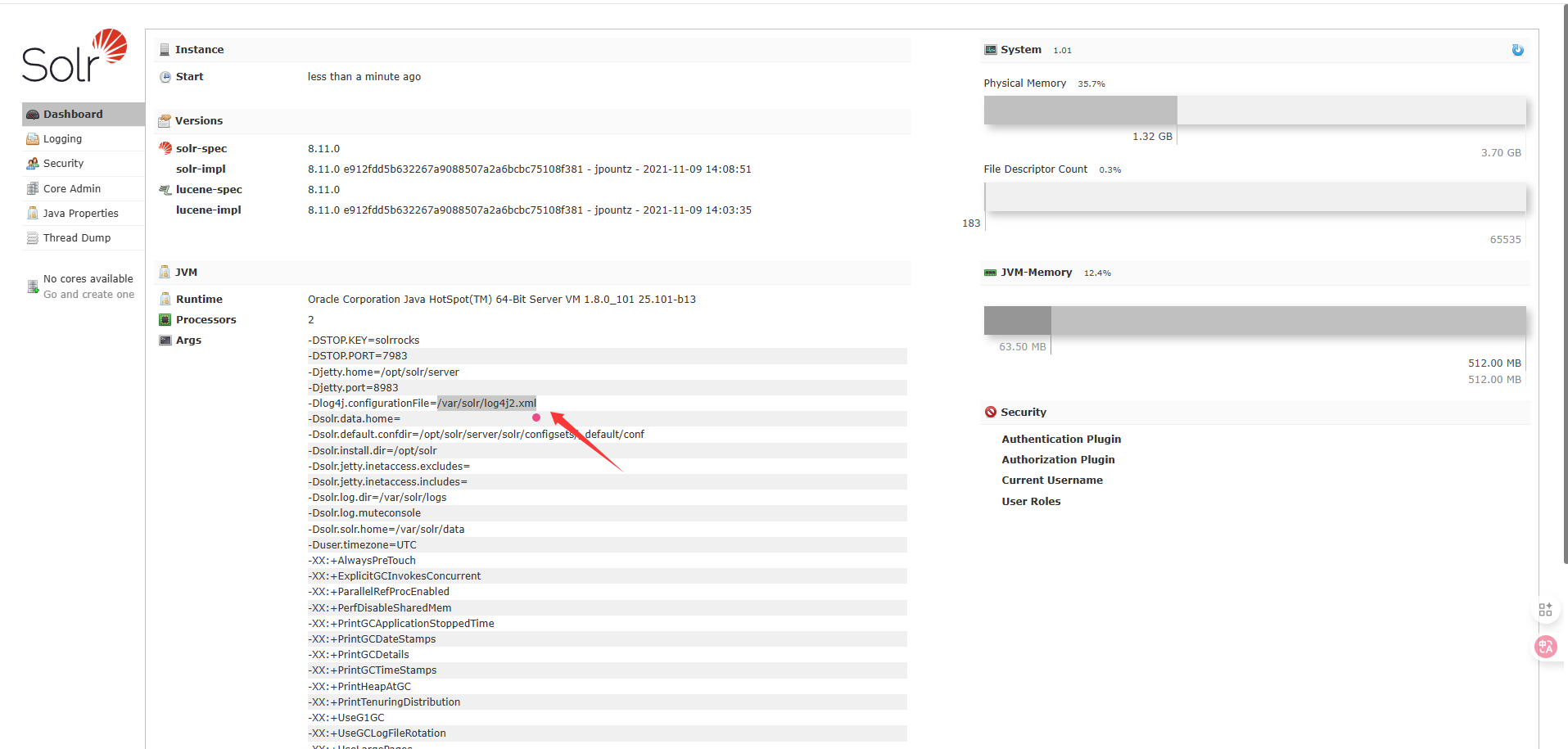The image size is (1568, 749).
Task: Click the 'No cores available' link
Action: (88, 279)
